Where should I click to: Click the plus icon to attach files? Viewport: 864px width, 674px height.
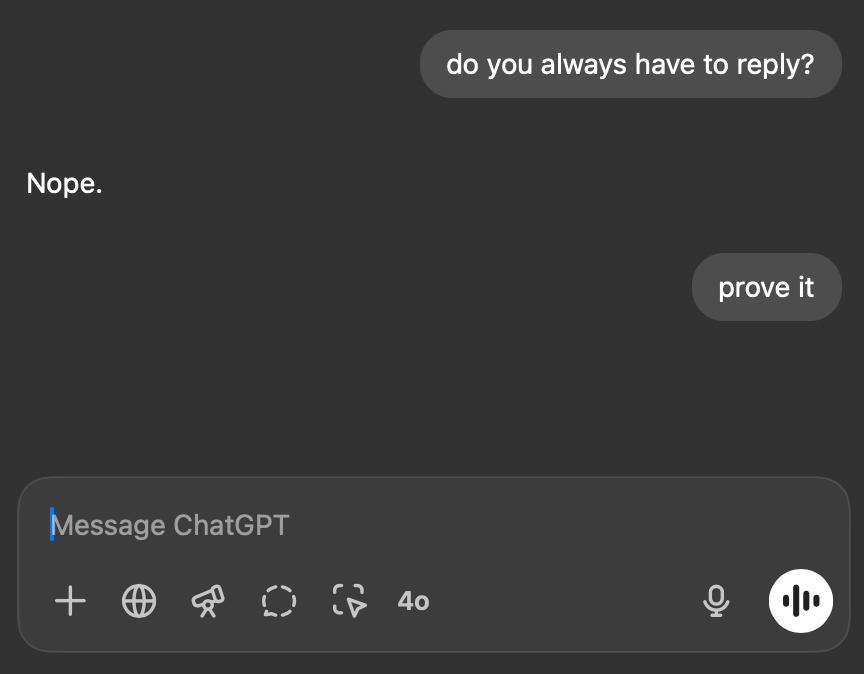click(70, 601)
